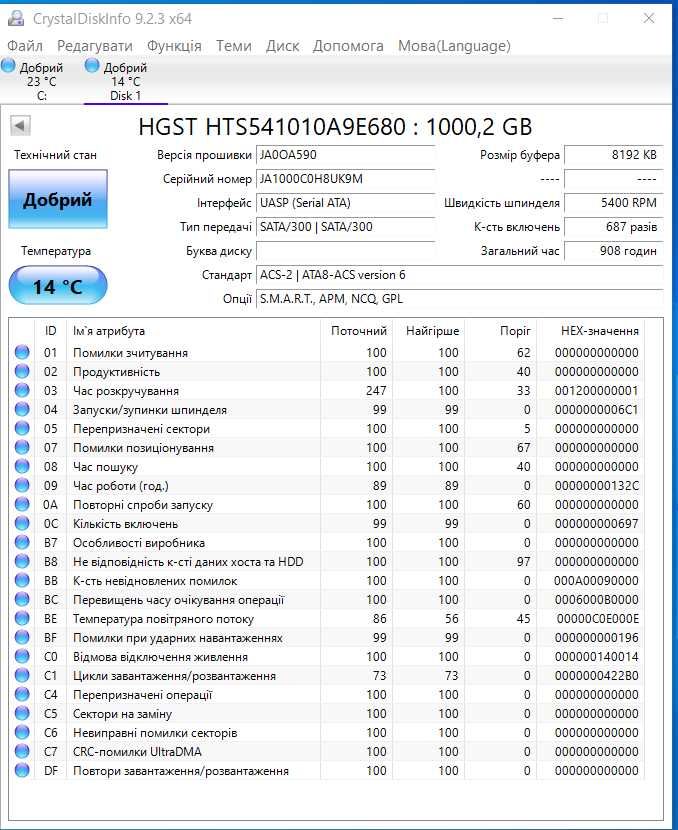The image size is (678, 830).
Task: Minimize the CrystalDiskInfo window
Action: pos(558,19)
